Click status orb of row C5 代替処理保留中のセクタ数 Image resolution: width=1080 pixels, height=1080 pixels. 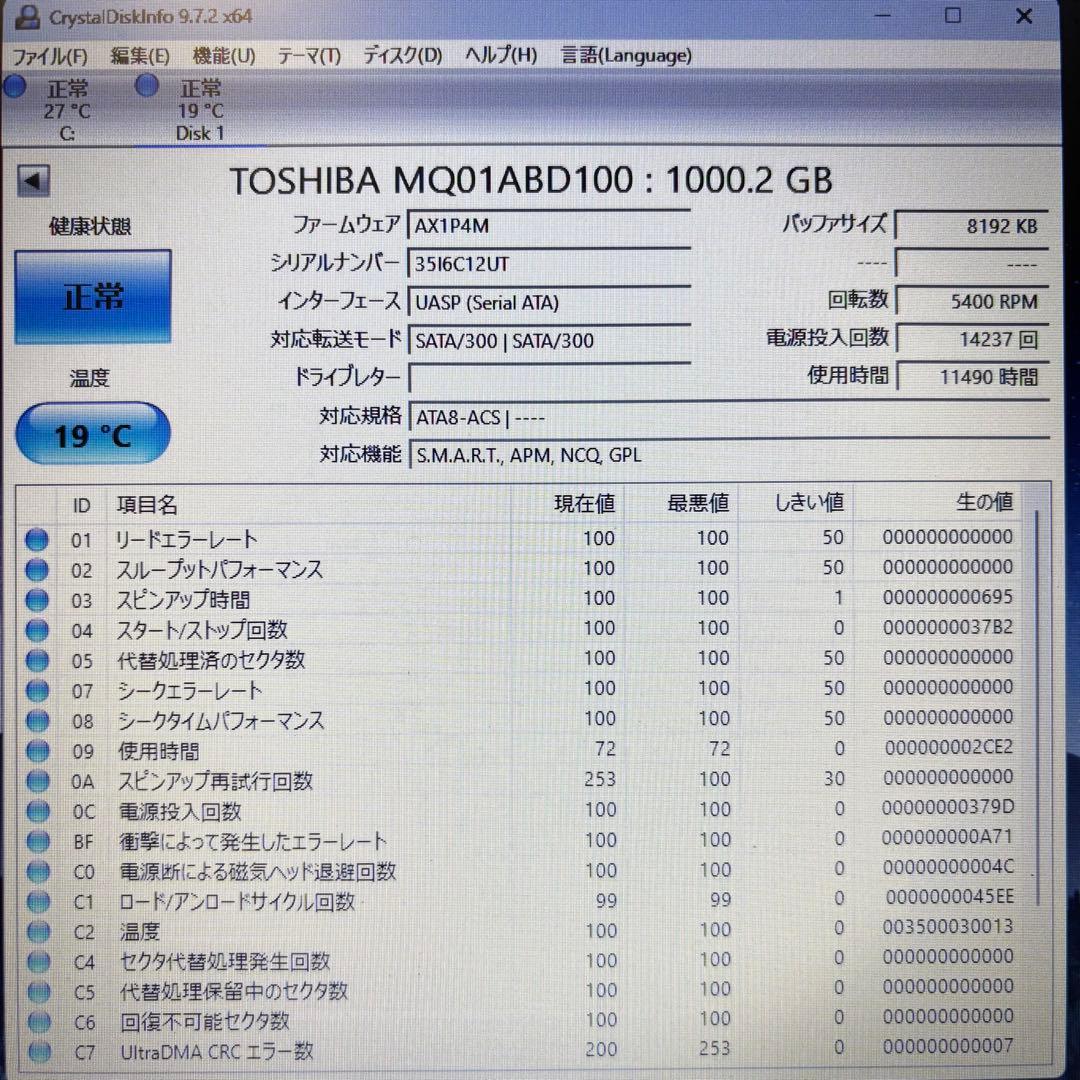[39, 992]
